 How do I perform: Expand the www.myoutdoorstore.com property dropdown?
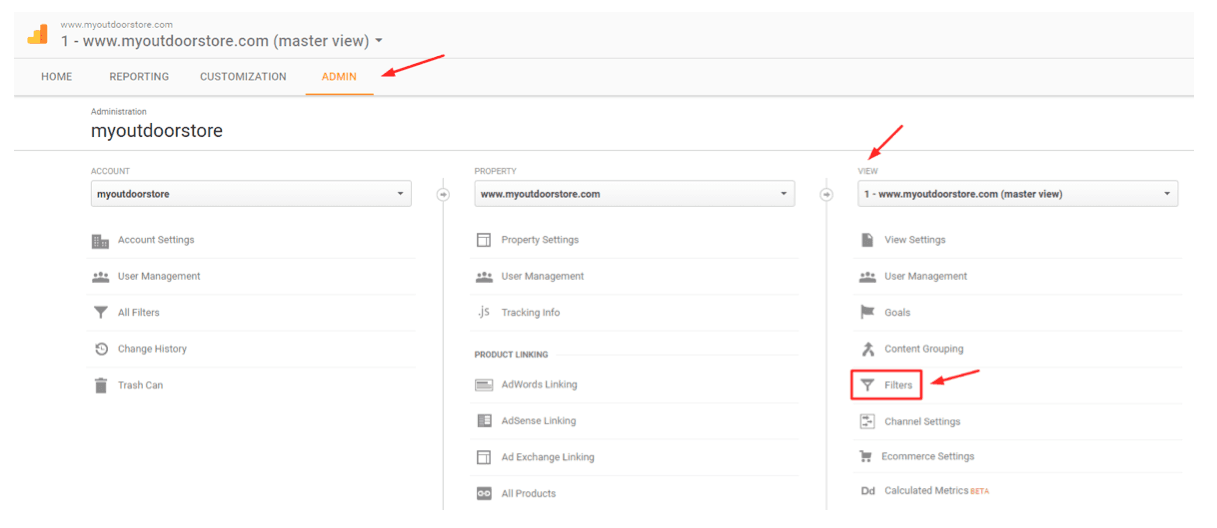click(x=634, y=194)
